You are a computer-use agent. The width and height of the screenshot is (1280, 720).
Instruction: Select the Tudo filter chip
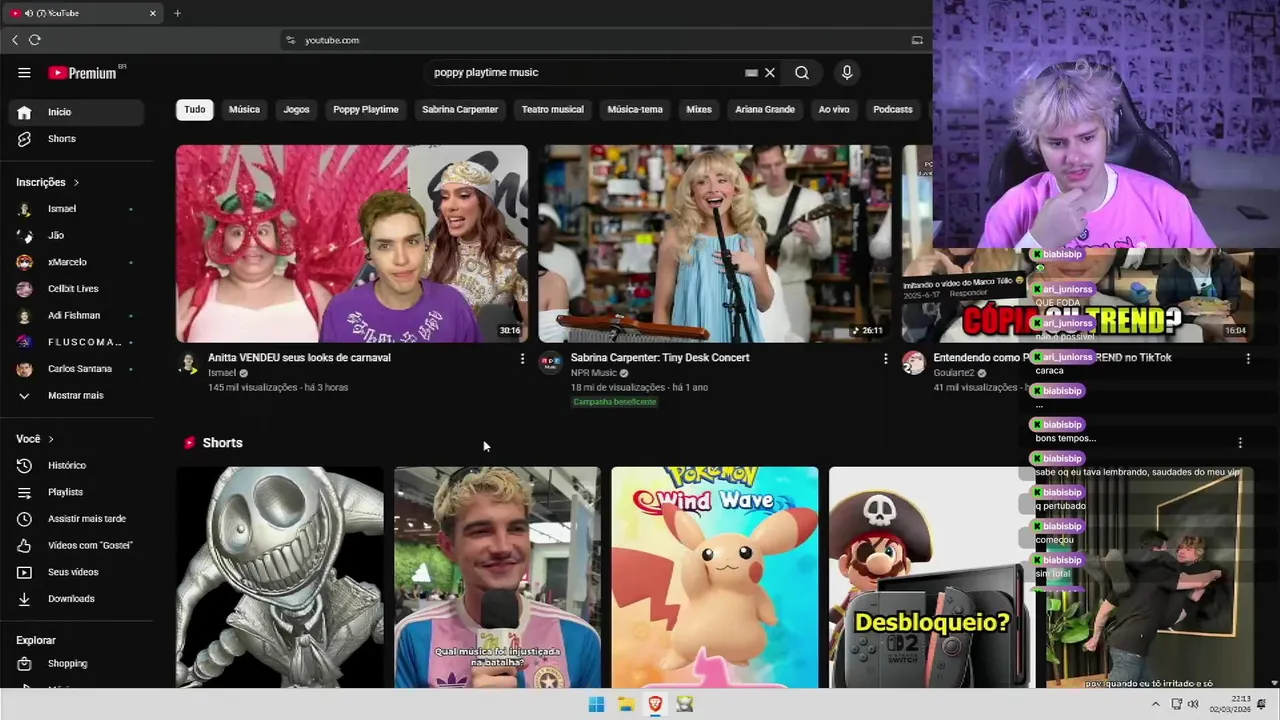pos(195,110)
